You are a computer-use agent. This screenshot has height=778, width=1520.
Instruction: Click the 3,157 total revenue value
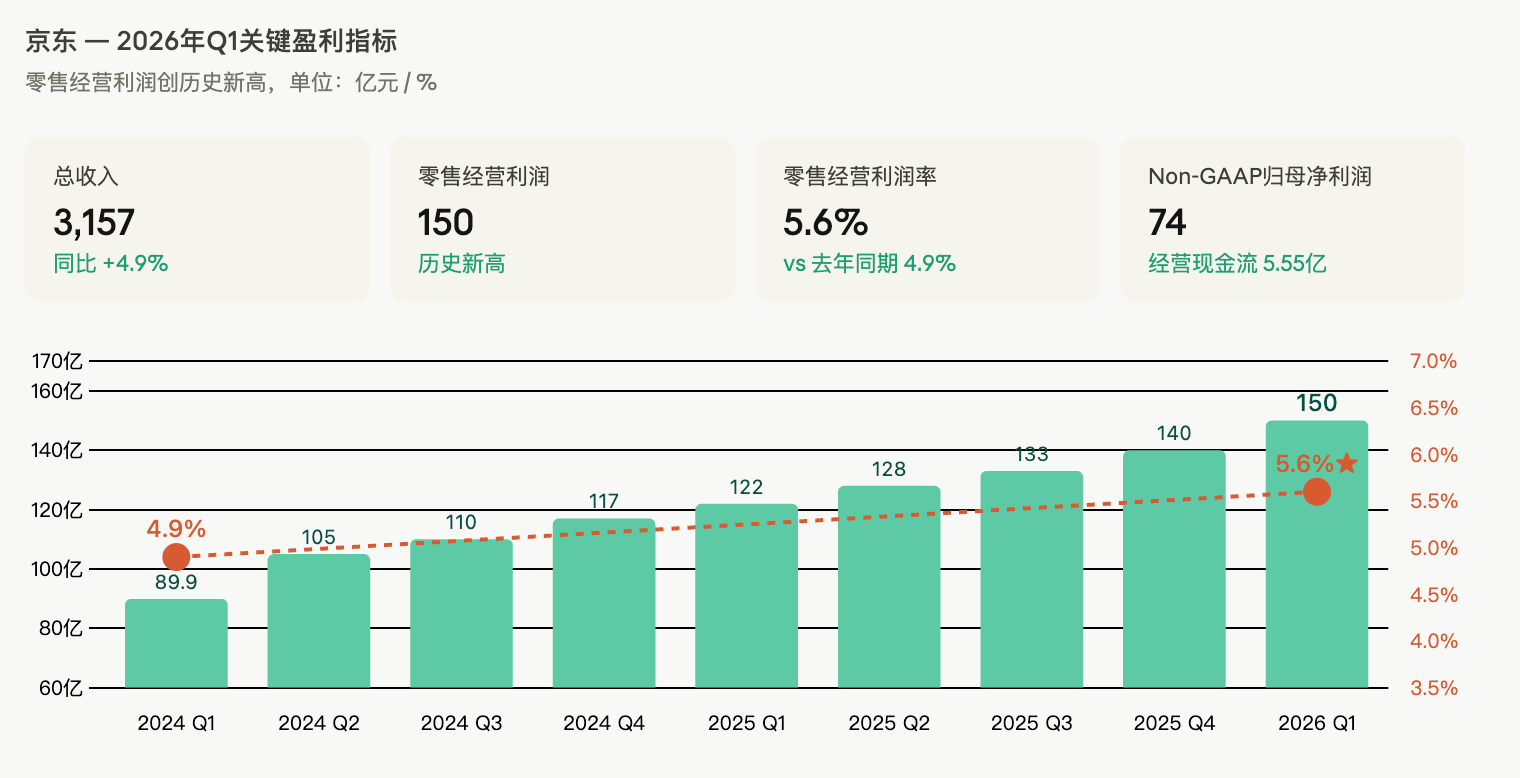coord(94,222)
